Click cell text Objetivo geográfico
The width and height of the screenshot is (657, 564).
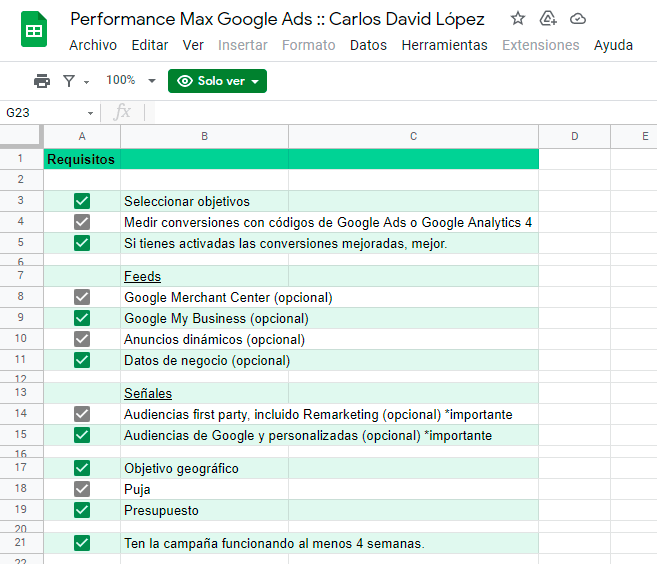coord(181,468)
